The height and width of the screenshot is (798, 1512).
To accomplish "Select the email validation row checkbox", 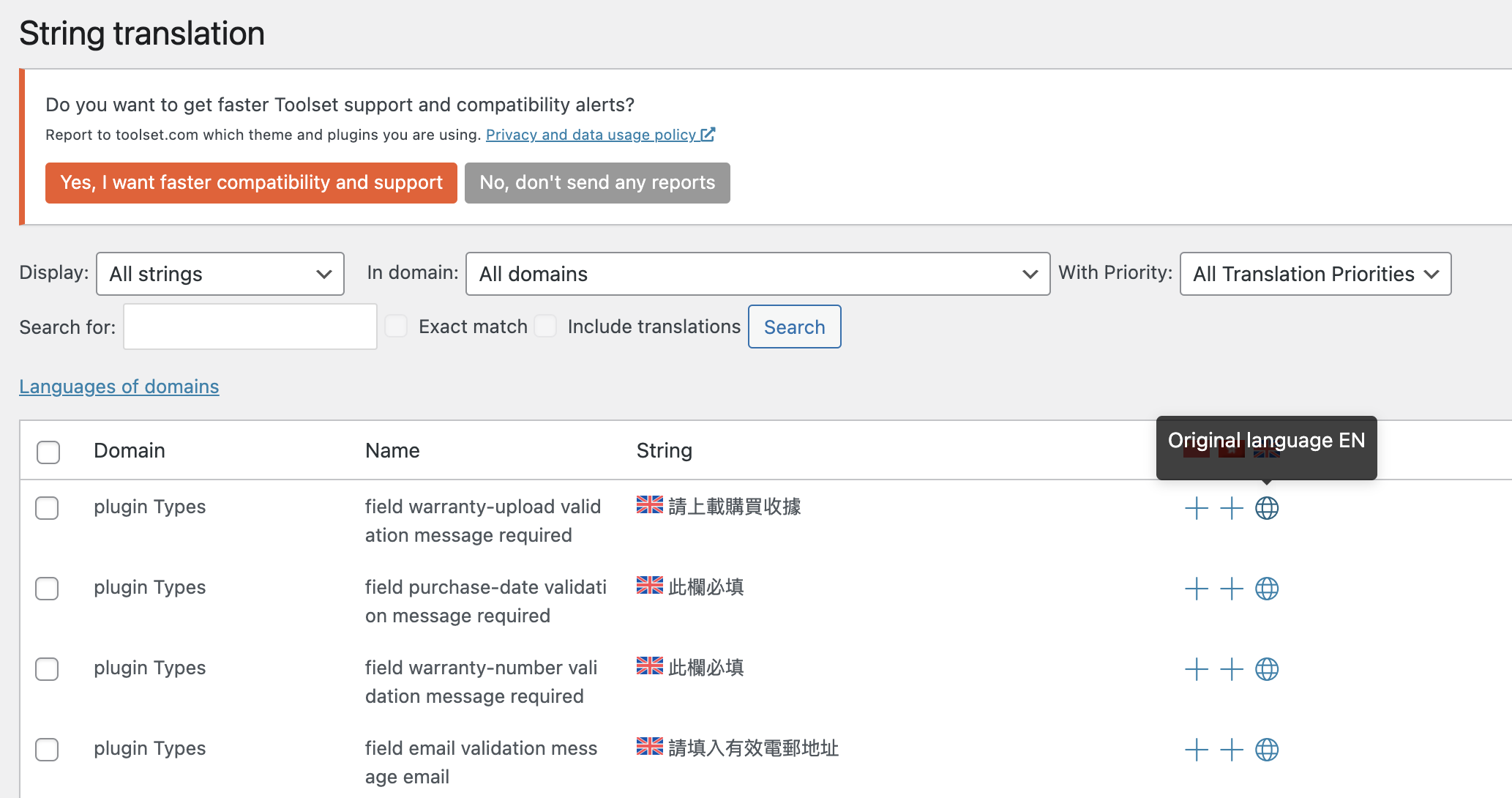I will point(47,749).
